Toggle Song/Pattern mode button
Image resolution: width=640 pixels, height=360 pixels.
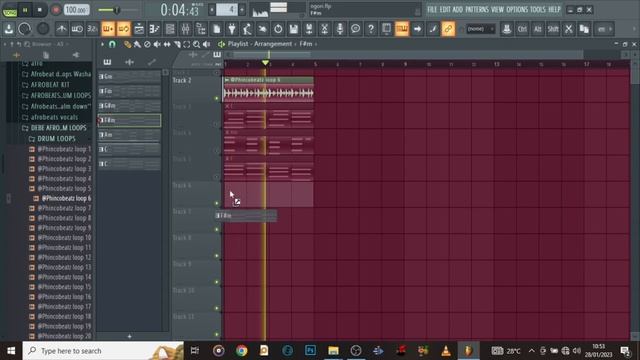9,10
